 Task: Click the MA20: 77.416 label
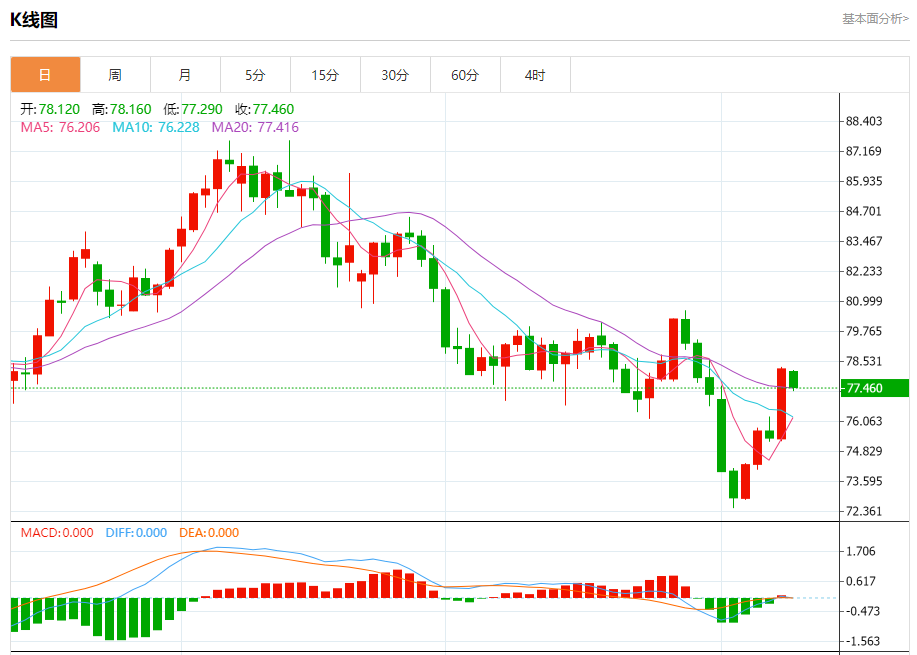point(255,127)
